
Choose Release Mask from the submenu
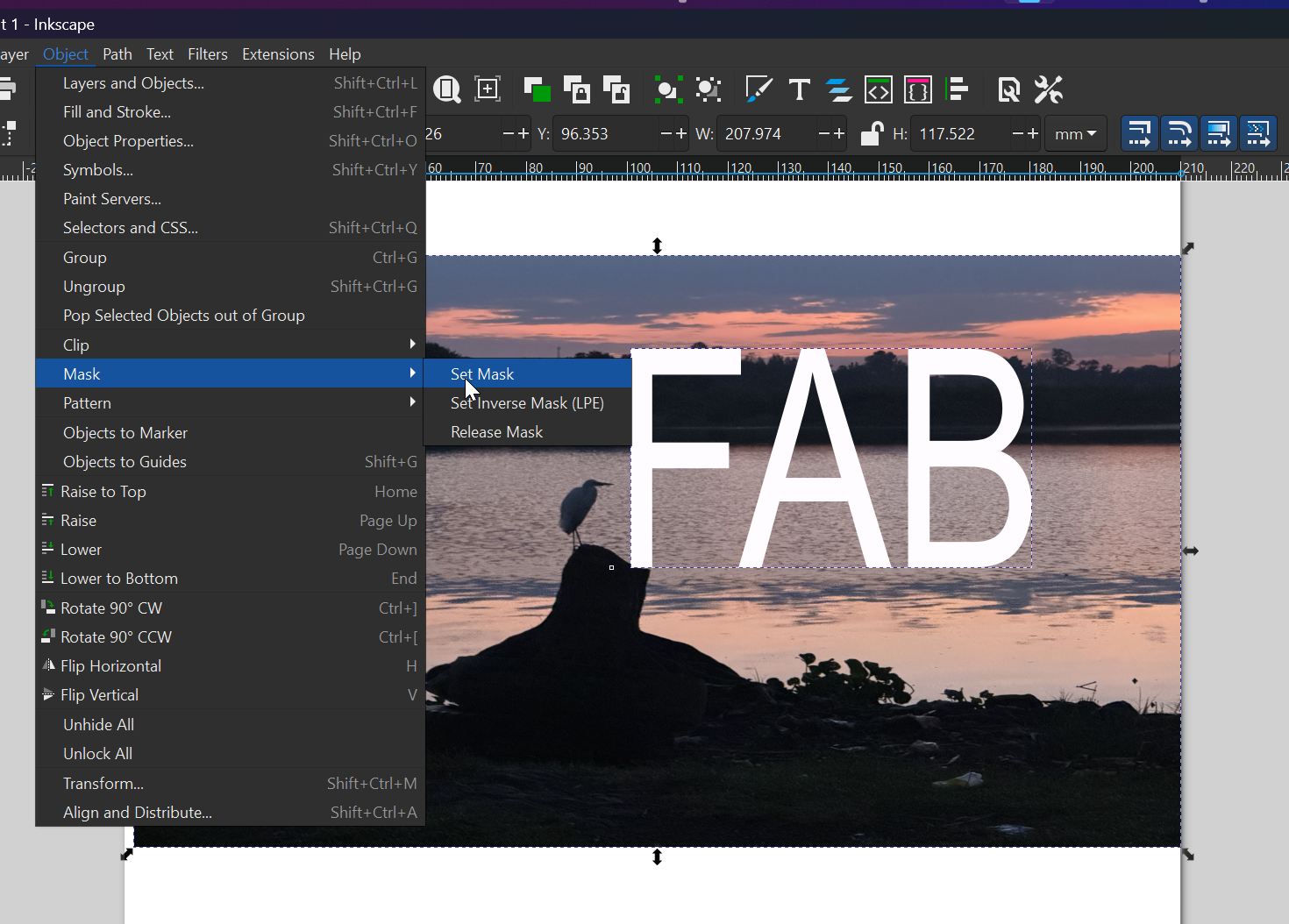point(528,431)
